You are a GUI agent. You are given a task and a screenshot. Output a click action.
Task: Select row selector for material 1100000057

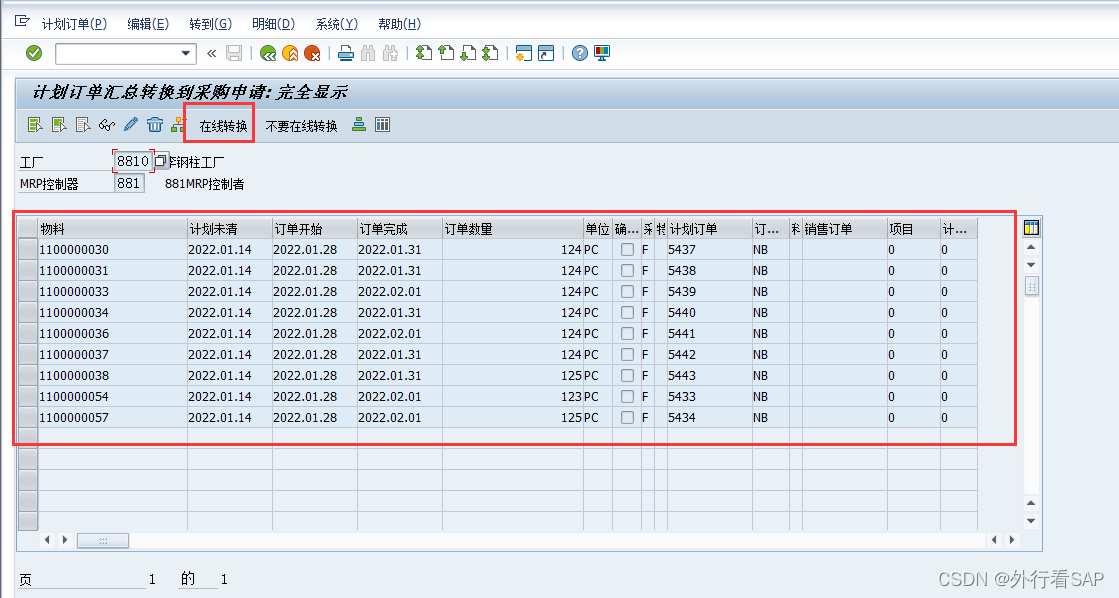(x=28, y=417)
